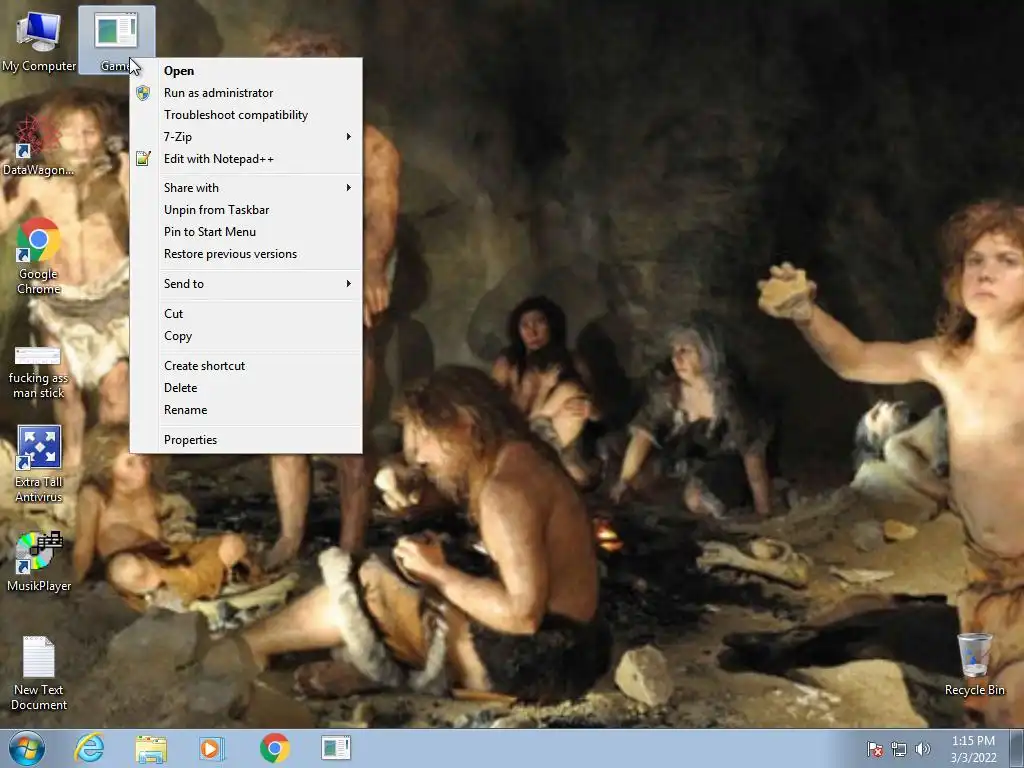Click the network tray icon
This screenshot has height=768, width=1024.
(x=899, y=749)
